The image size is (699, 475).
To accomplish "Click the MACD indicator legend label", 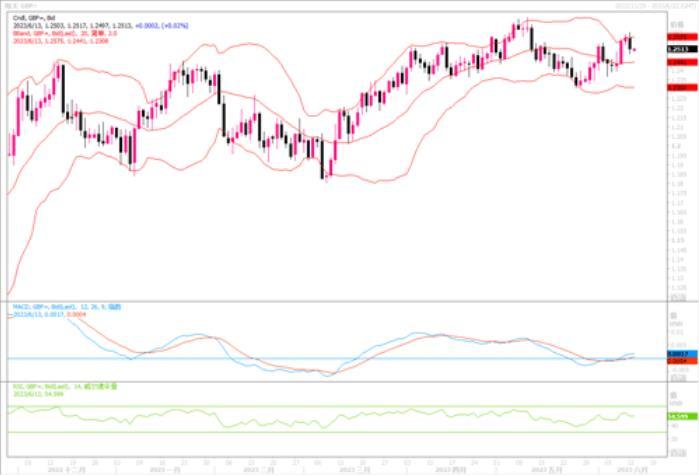I will click(x=62, y=306).
